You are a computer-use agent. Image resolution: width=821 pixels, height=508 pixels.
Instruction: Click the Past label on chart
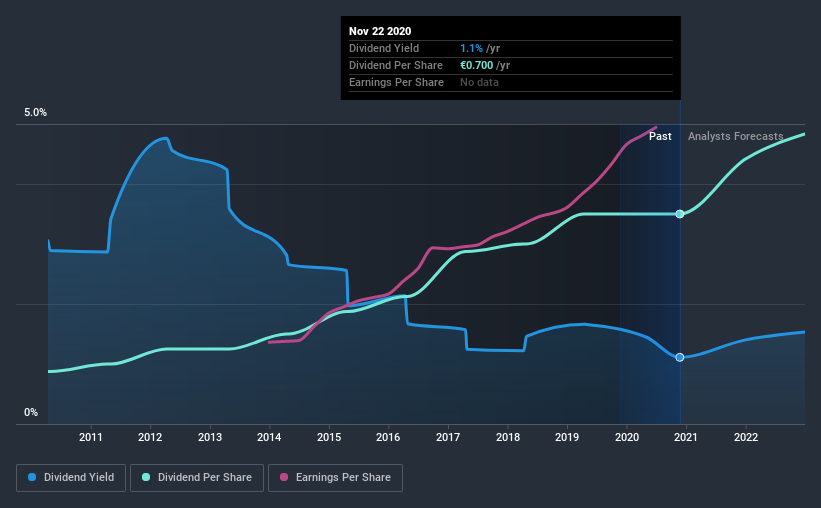(x=660, y=136)
